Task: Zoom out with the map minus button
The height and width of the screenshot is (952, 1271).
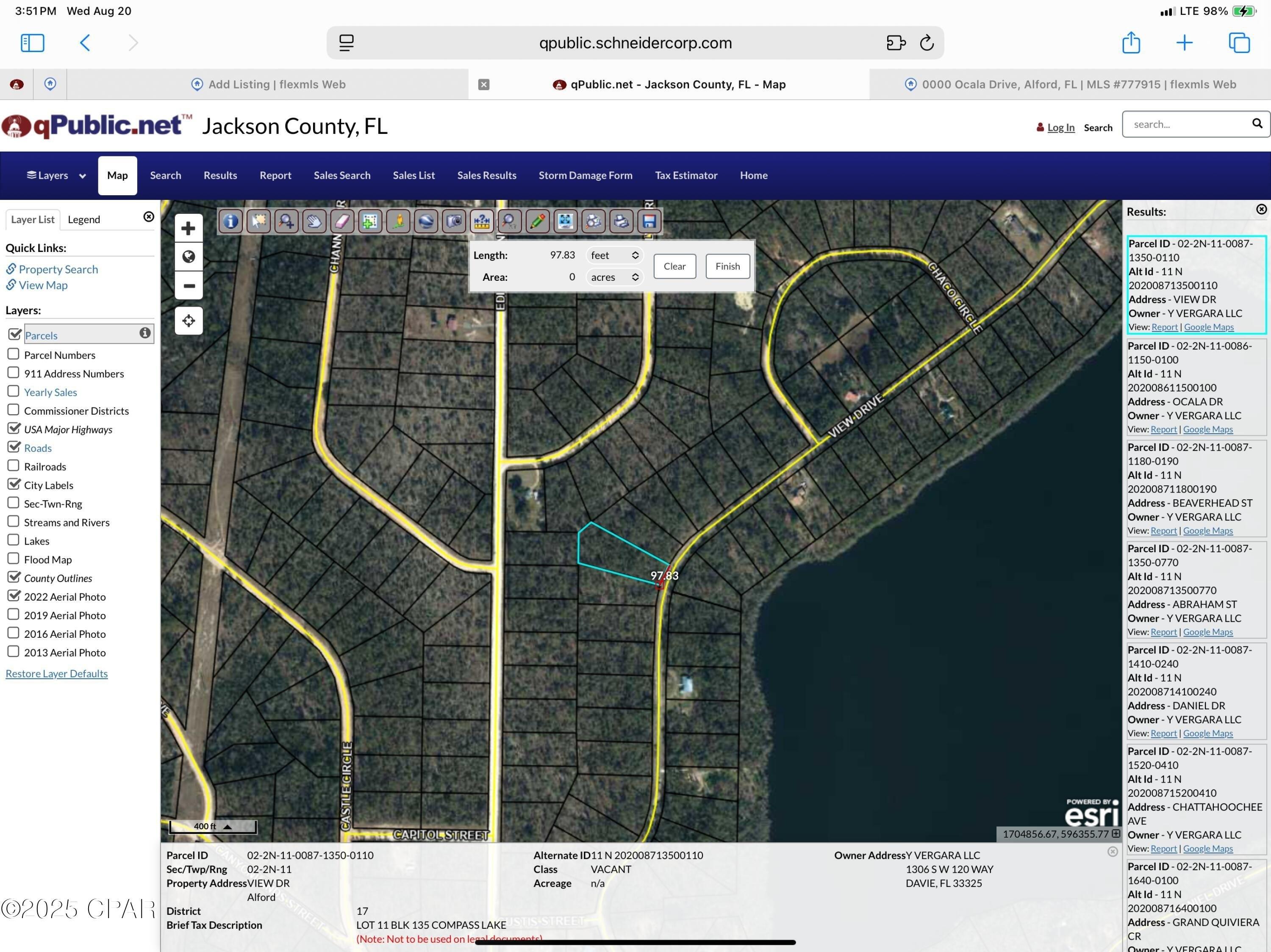Action: coord(189,285)
